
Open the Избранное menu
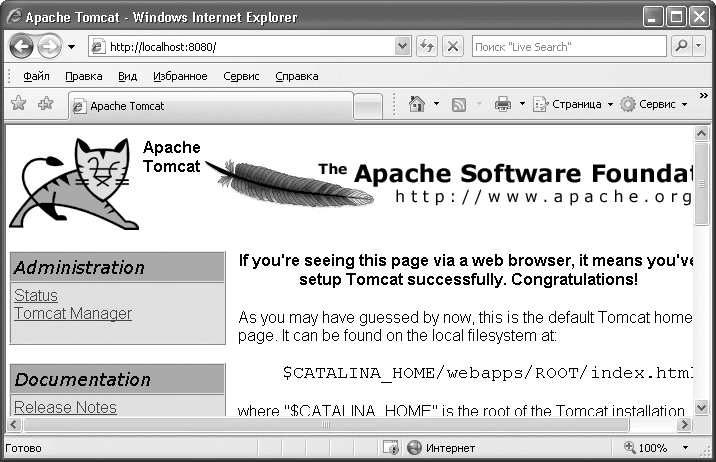[x=180, y=76]
